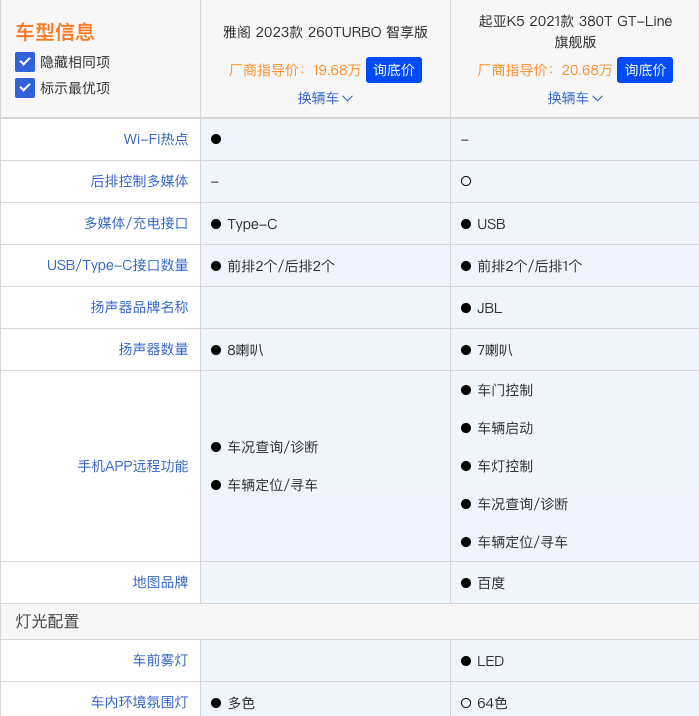Image resolution: width=699 pixels, height=716 pixels.
Task: Click the 地图品牌 row label
Action: [160, 582]
